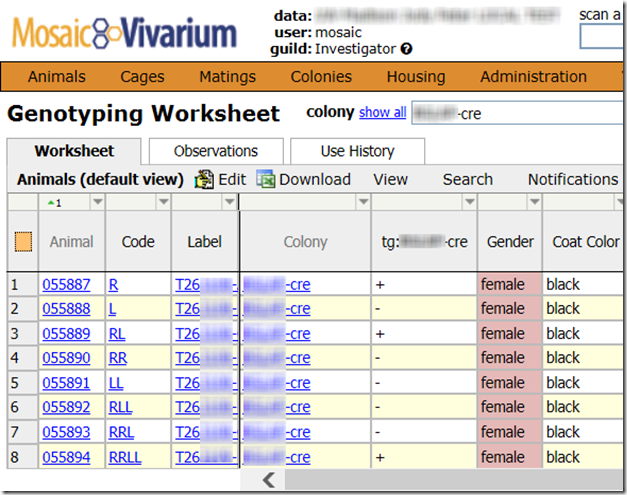The width and height of the screenshot is (627, 495).
Task: Toggle the select-all orange checkbox
Action: click(x=23, y=242)
